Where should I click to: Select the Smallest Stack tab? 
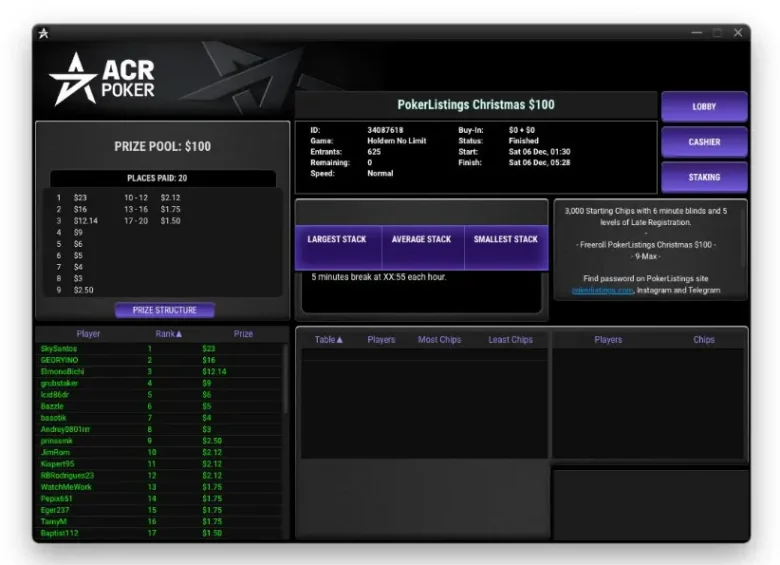tap(506, 247)
